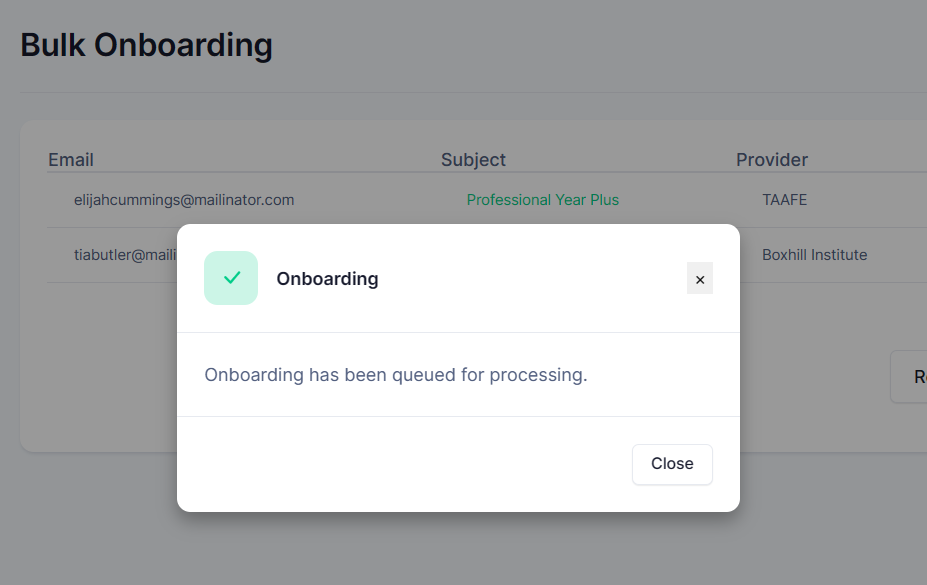
Task: Select the tiabutler email cell
Action: pos(125,255)
